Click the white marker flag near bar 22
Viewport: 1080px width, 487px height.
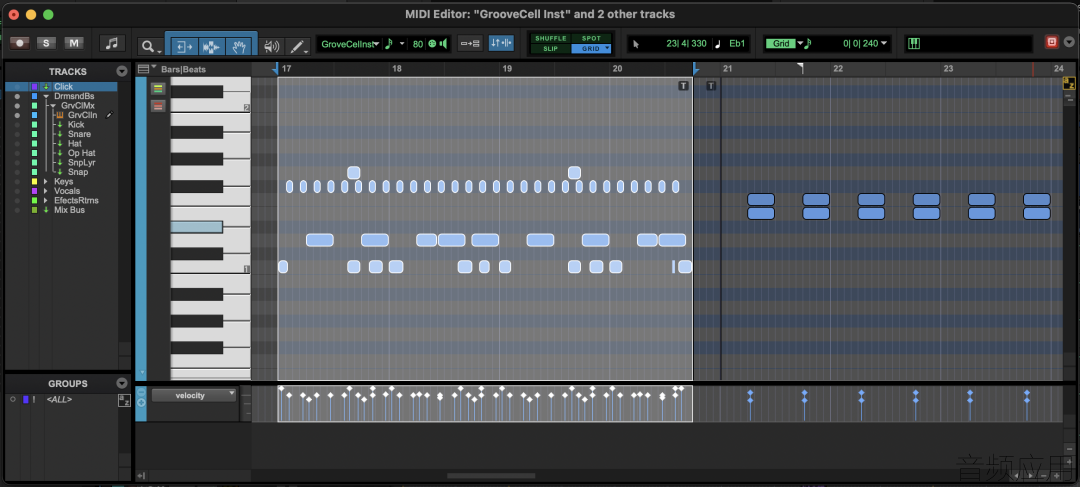click(x=800, y=68)
